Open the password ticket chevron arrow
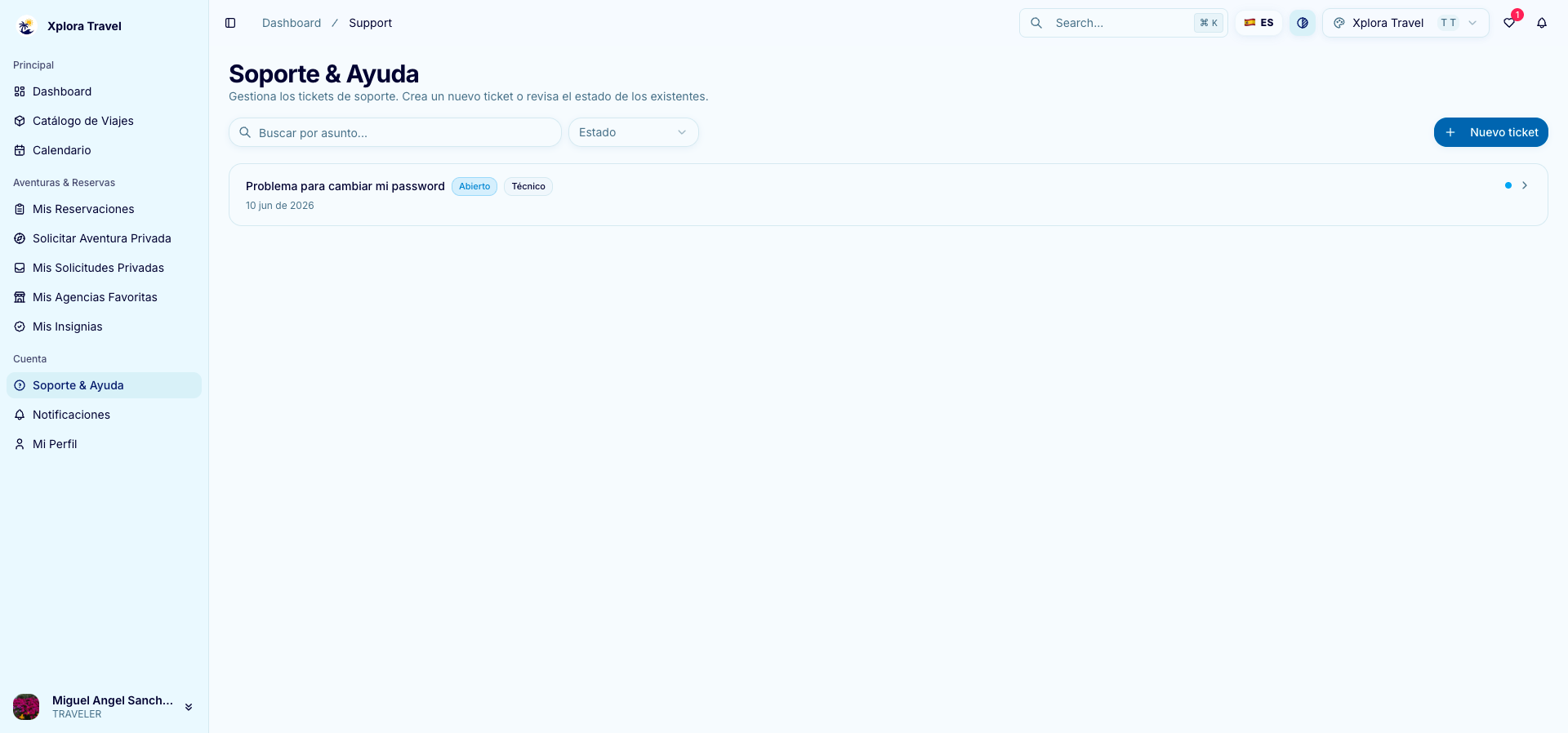This screenshot has width=1568, height=733. pyautogui.click(x=1525, y=185)
